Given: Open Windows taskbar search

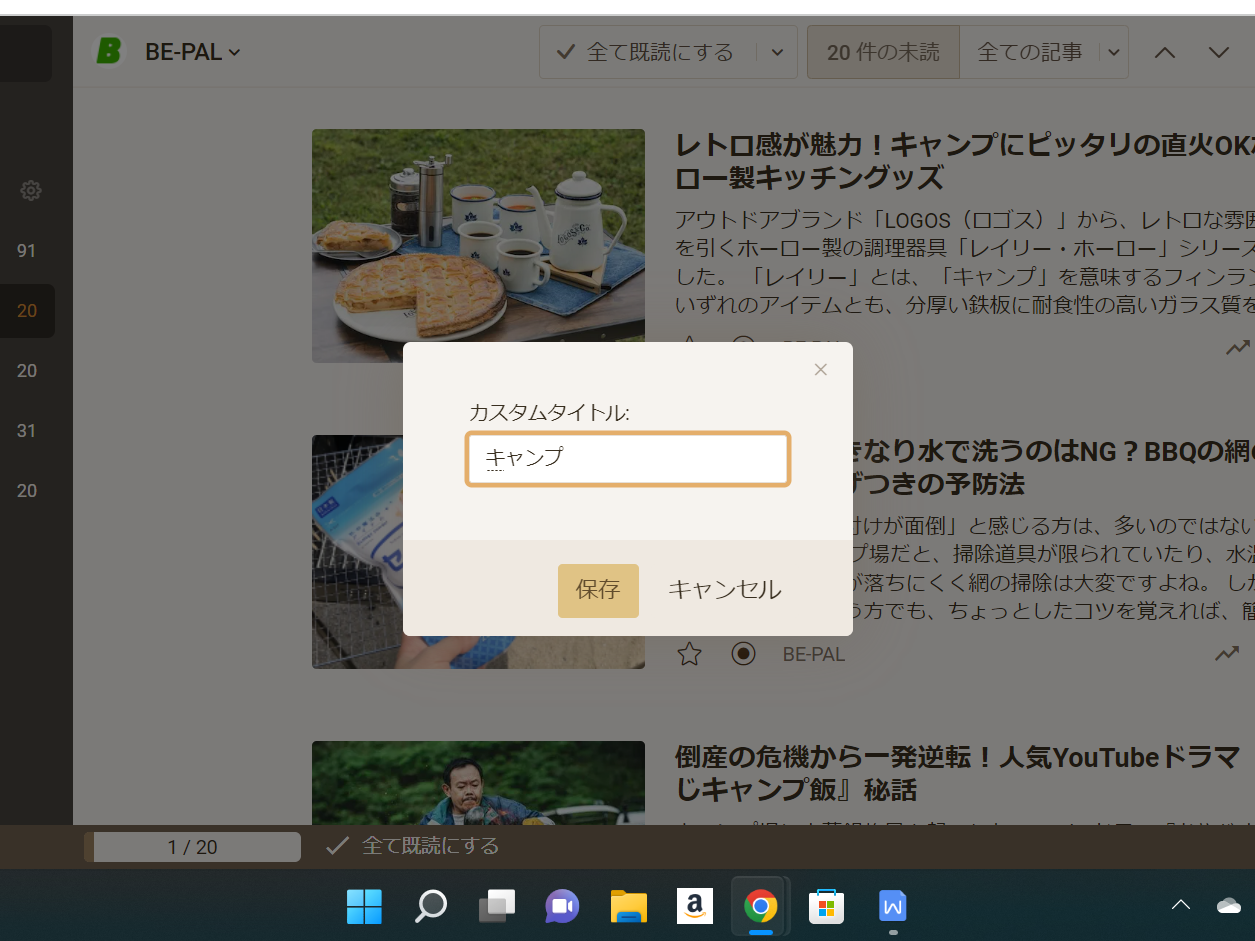Looking at the screenshot, I should click(x=431, y=906).
